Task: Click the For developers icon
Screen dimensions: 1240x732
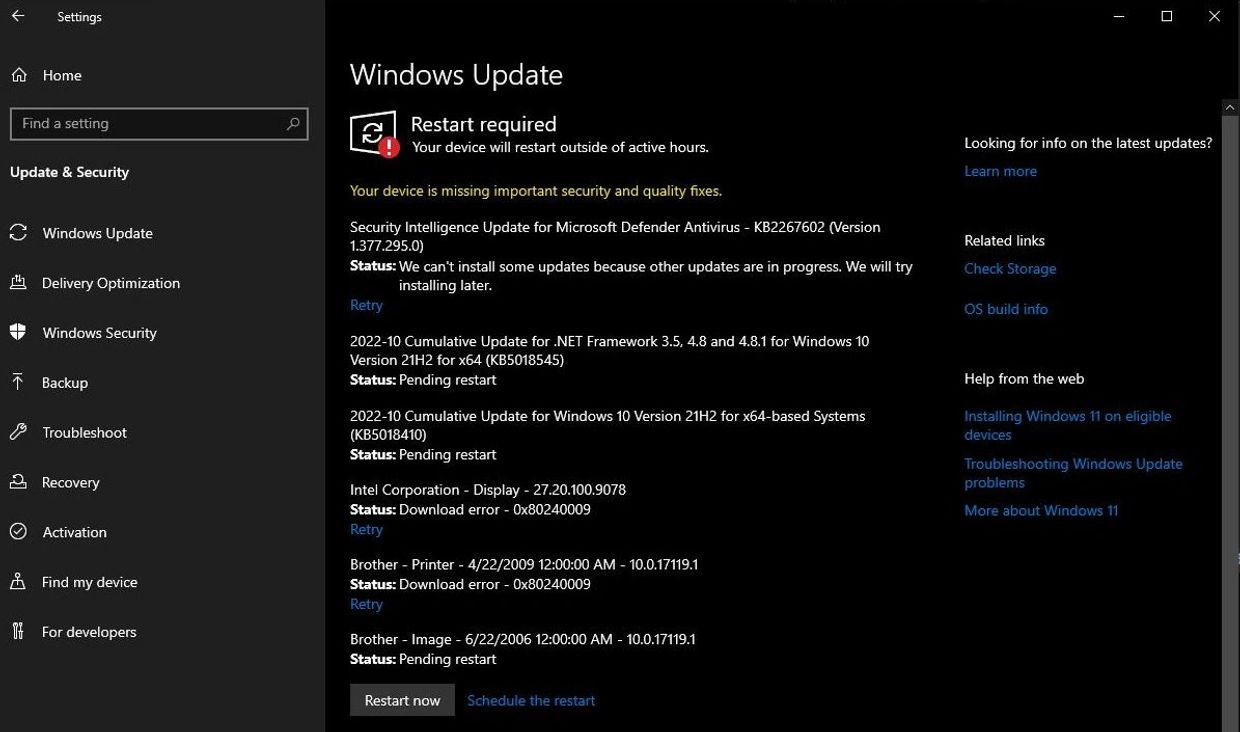Action: [18, 632]
